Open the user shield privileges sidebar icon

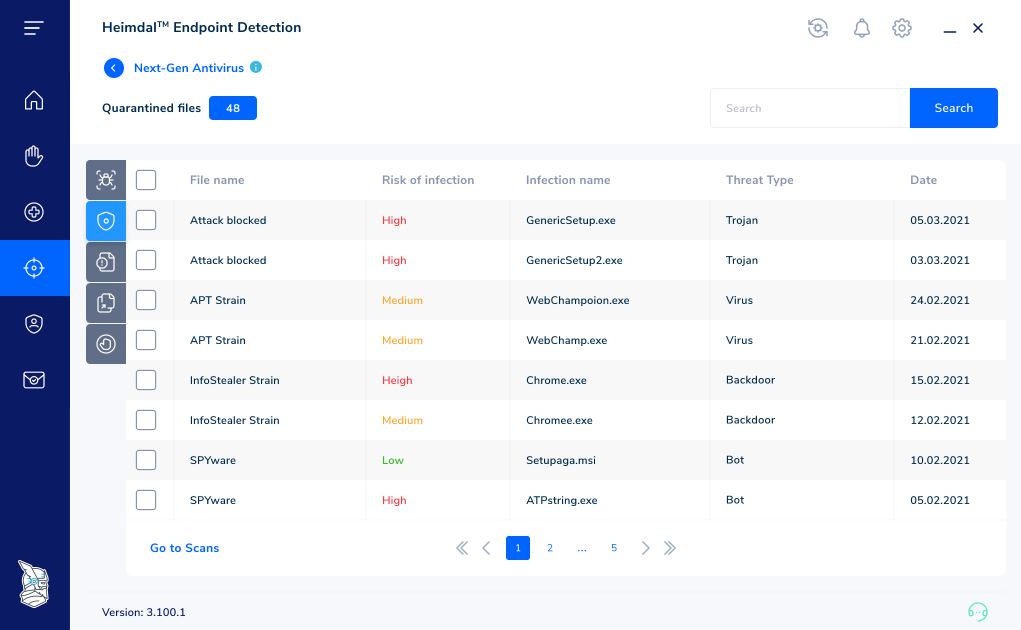(34, 324)
